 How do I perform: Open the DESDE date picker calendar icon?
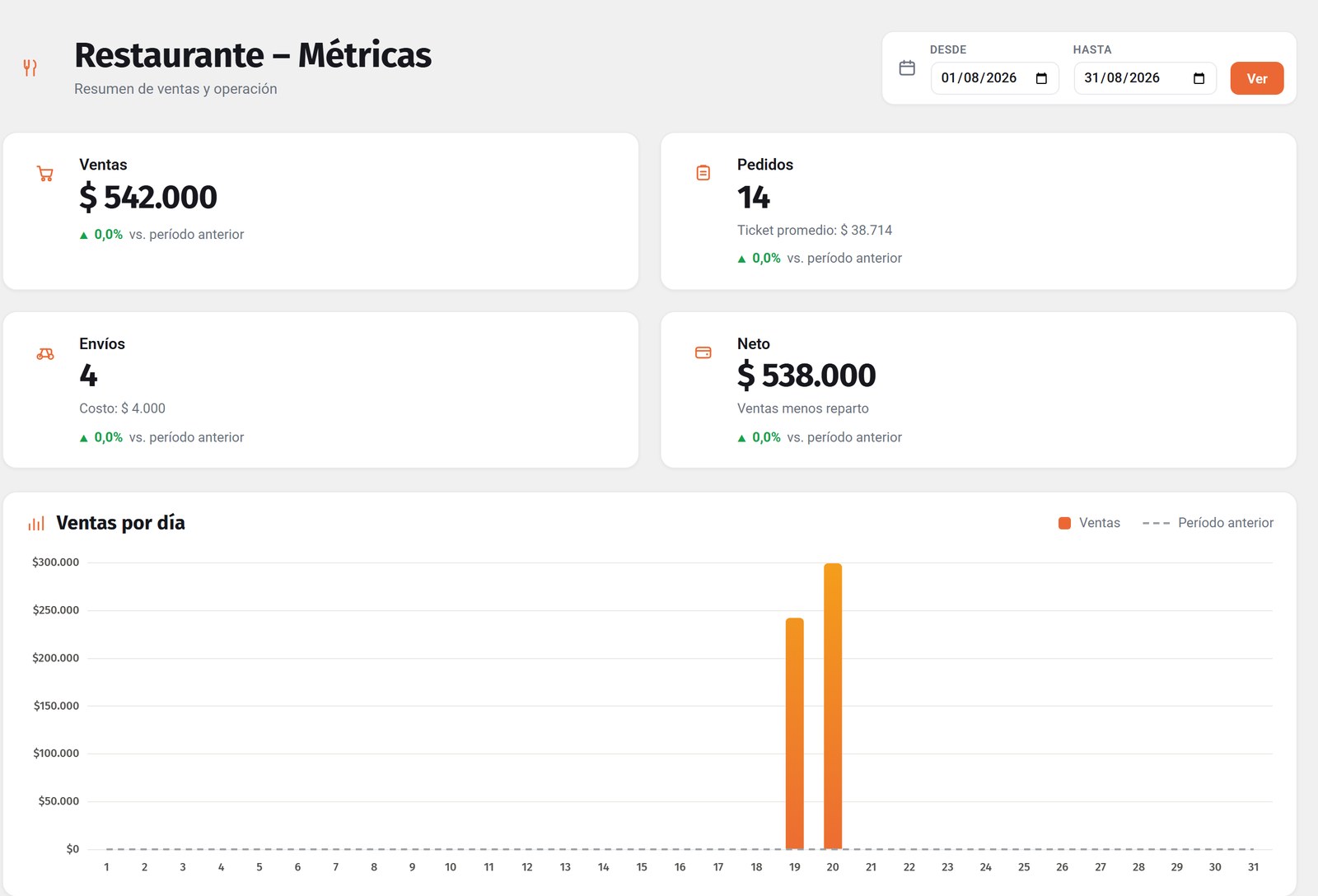(1041, 78)
